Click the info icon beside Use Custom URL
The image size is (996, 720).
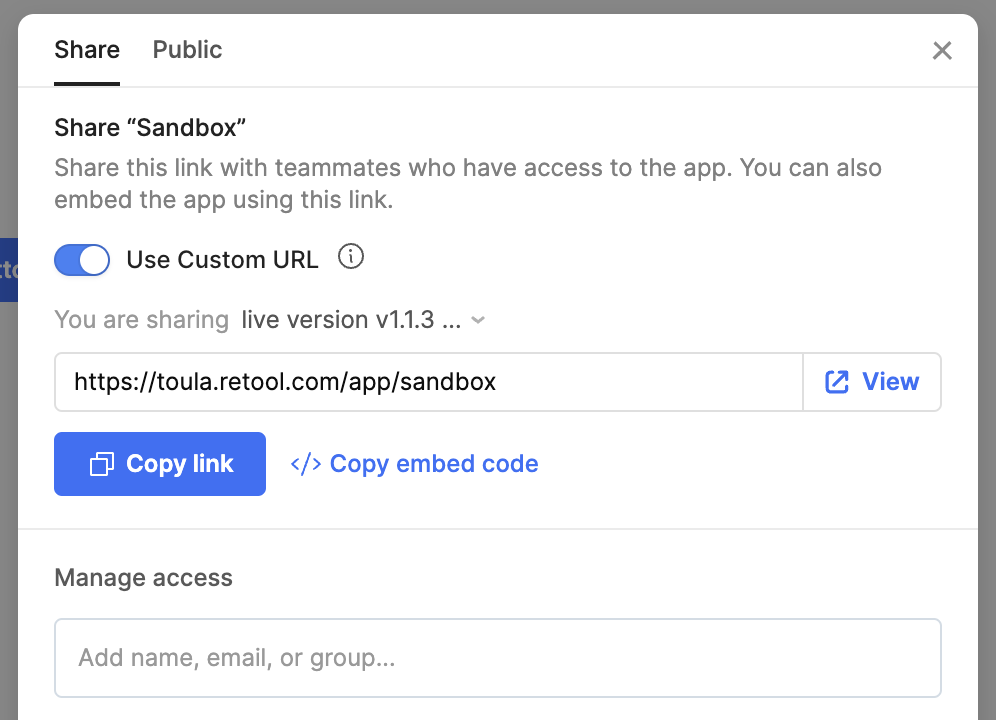point(351,258)
